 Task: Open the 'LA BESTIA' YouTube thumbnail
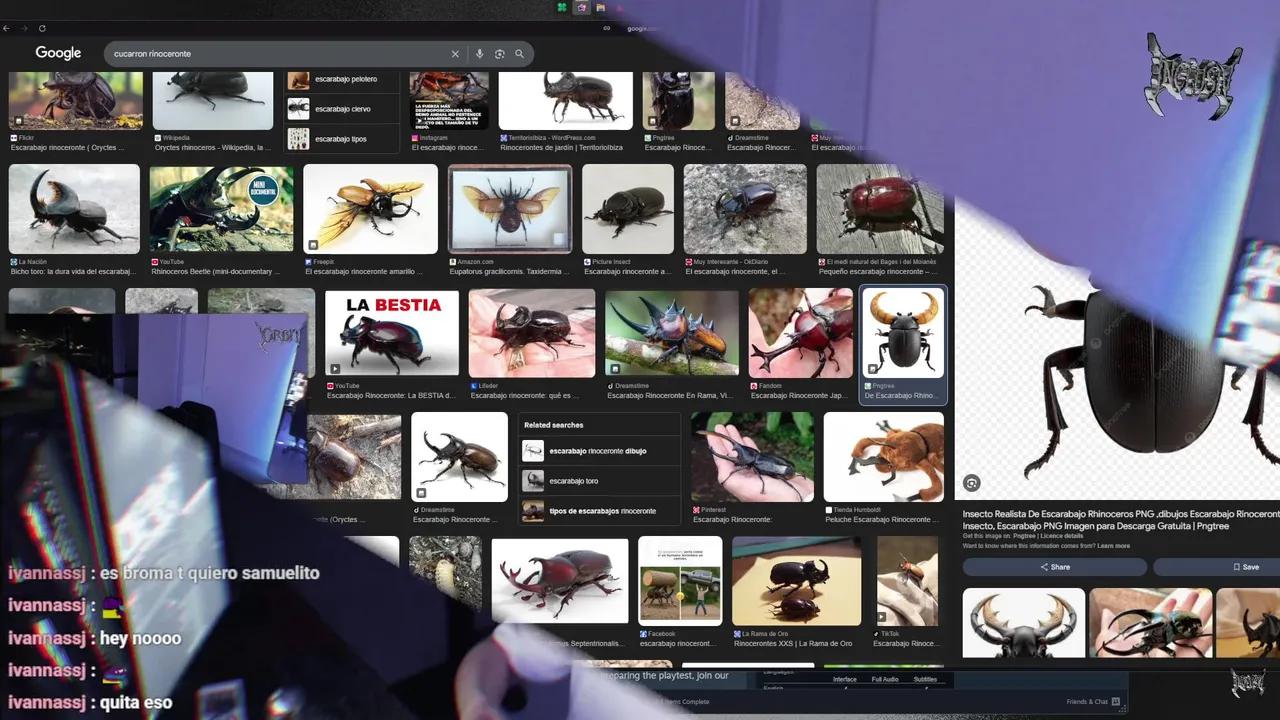click(x=392, y=333)
